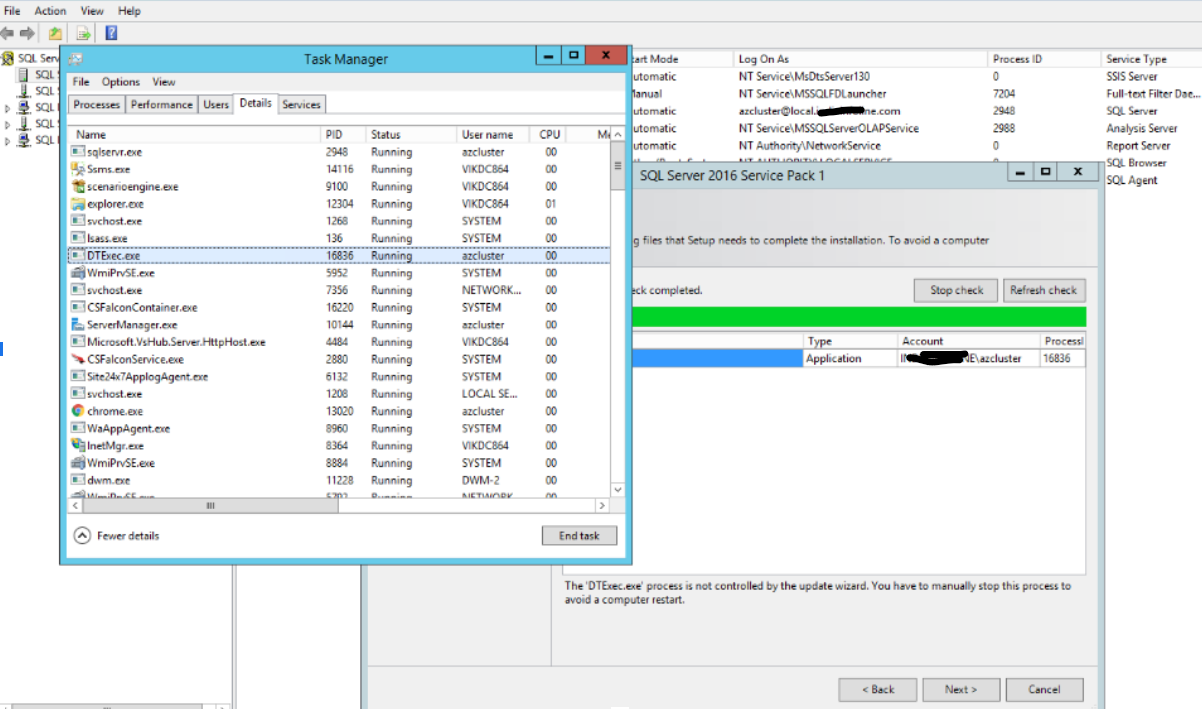Select the WmiPrvSE.exe icon with PID 8884
The width and height of the screenshot is (1202, 709).
(x=78, y=463)
